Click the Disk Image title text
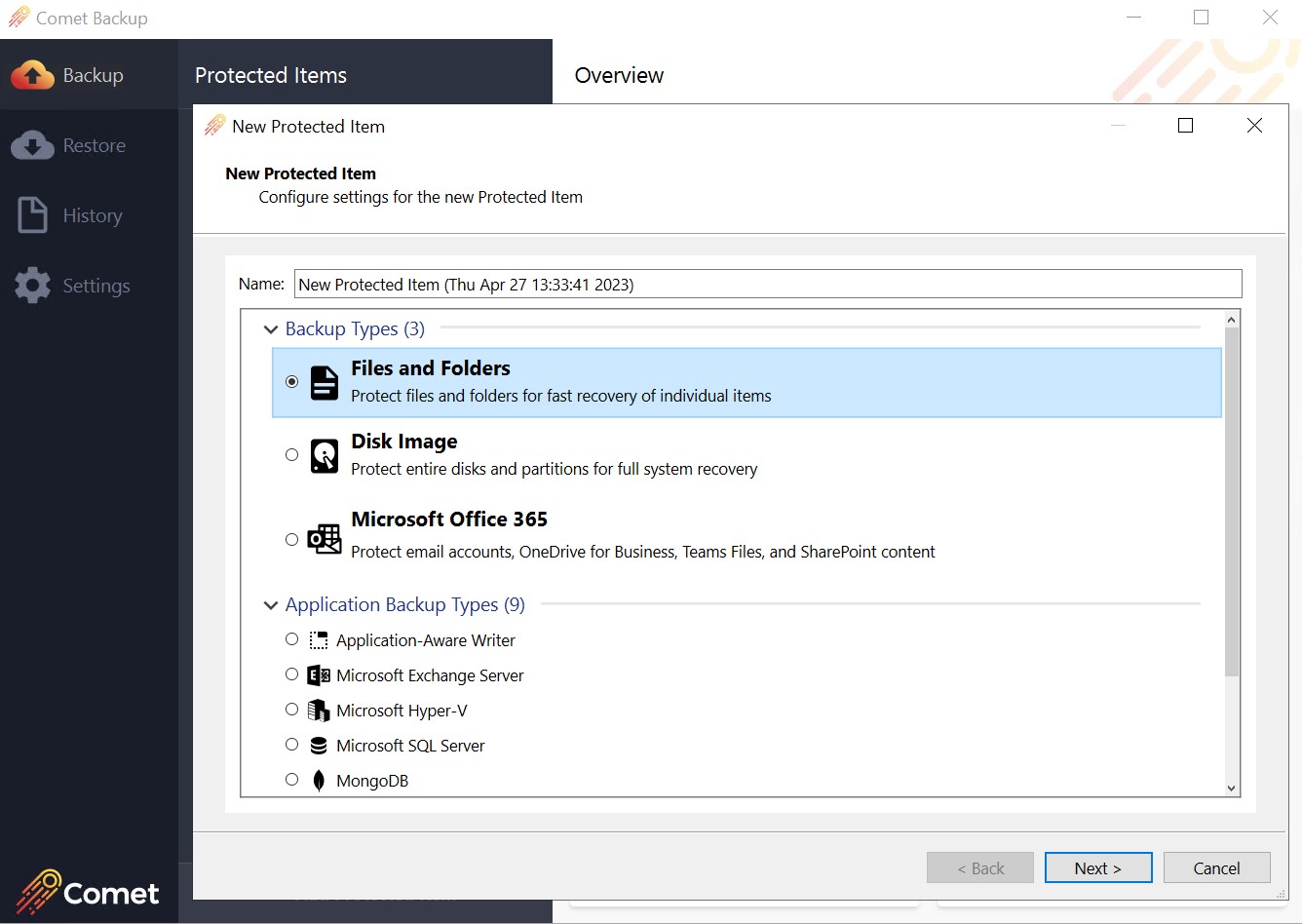The width and height of the screenshot is (1302, 924). 404,442
